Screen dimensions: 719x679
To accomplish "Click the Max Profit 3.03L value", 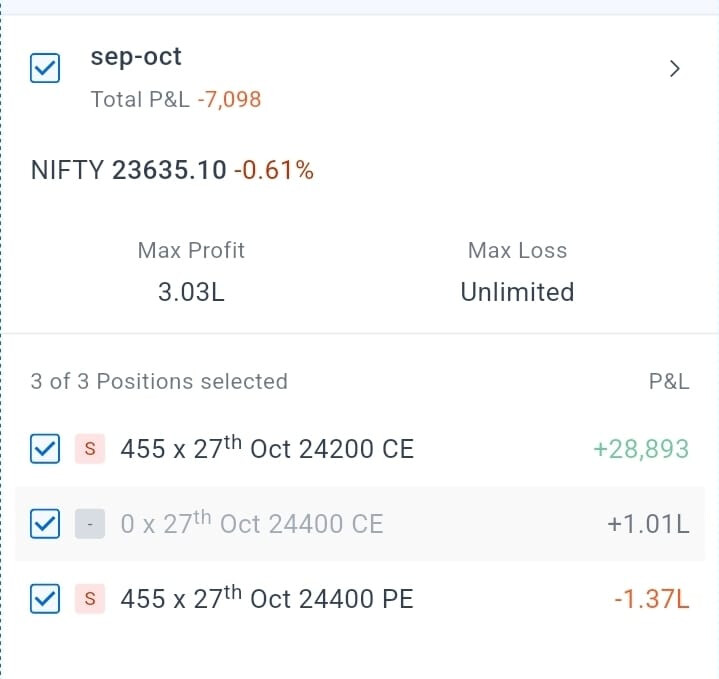I will tap(191, 292).
